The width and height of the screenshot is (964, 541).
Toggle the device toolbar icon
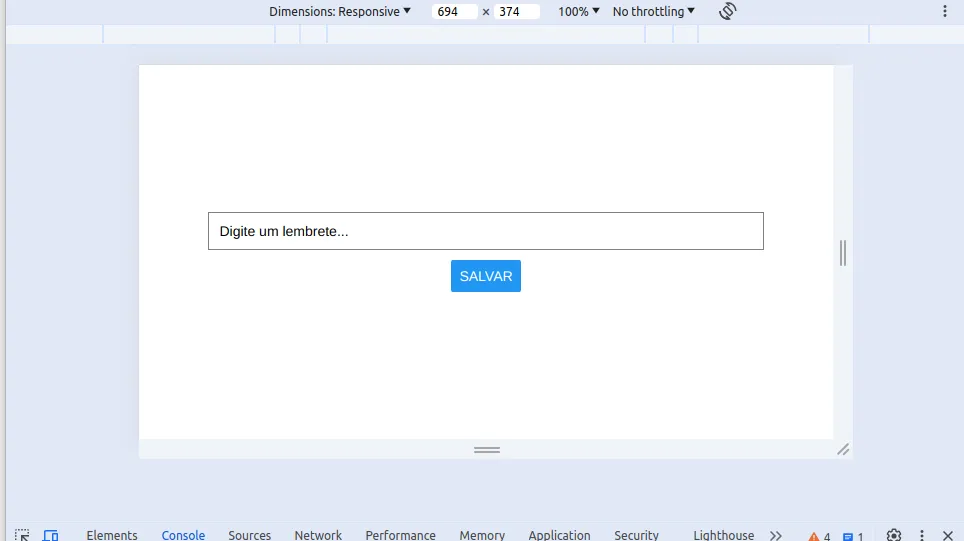(50, 535)
